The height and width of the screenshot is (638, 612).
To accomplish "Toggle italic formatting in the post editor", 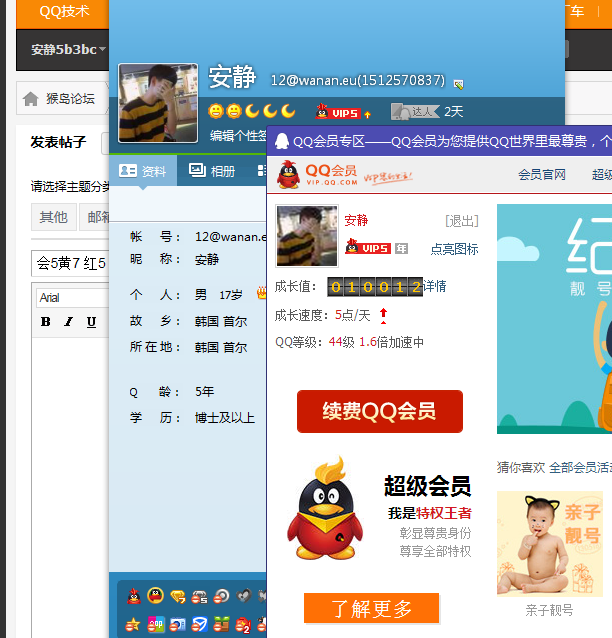I will pyautogui.click(x=69, y=321).
